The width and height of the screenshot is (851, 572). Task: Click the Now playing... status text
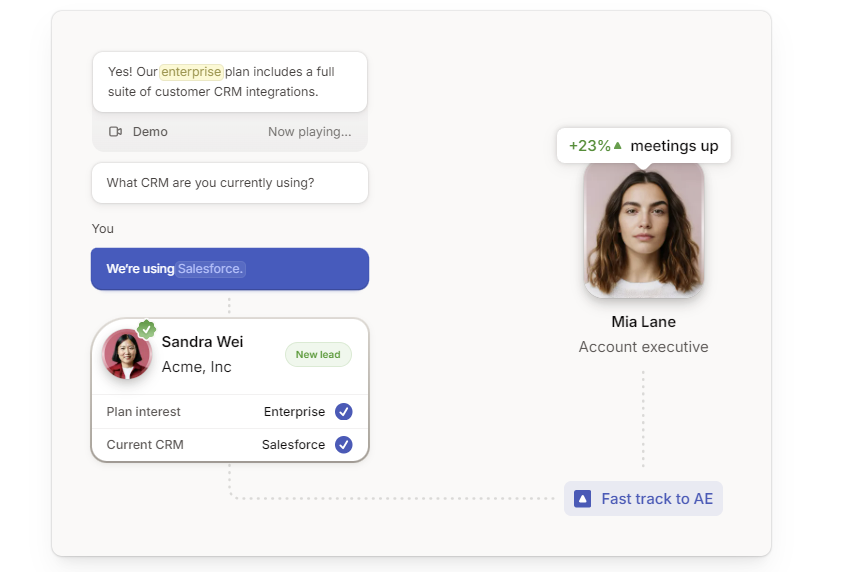click(309, 132)
